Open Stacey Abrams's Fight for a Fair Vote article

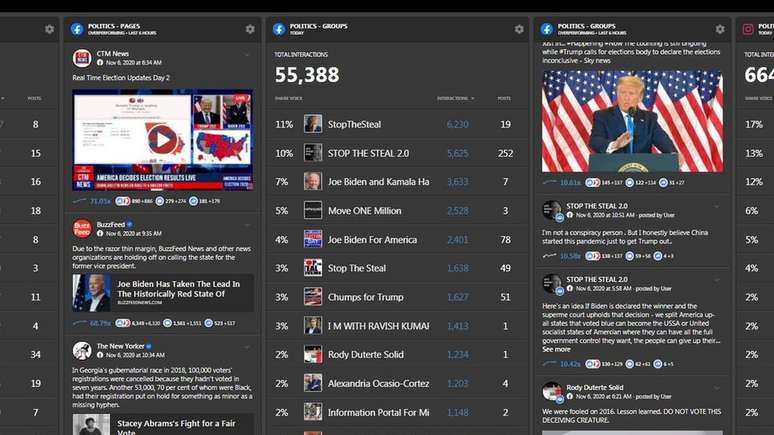click(x=163, y=425)
